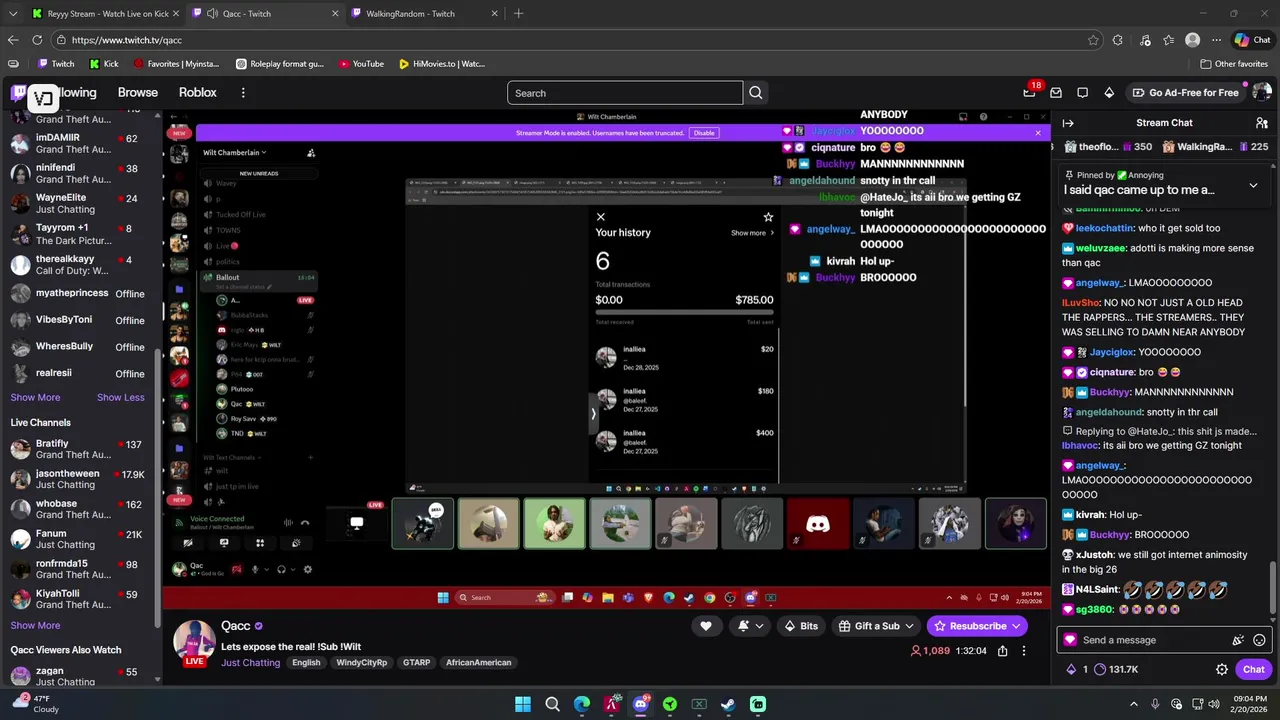Click channel points balance 131.7K
The height and width of the screenshot is (720, 1280).
click(1116, 669)
